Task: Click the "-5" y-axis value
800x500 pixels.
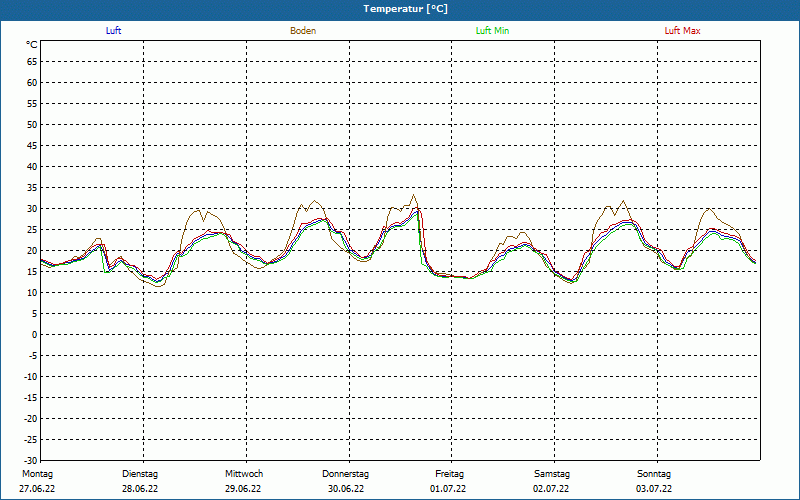Action: coord(33,356)
